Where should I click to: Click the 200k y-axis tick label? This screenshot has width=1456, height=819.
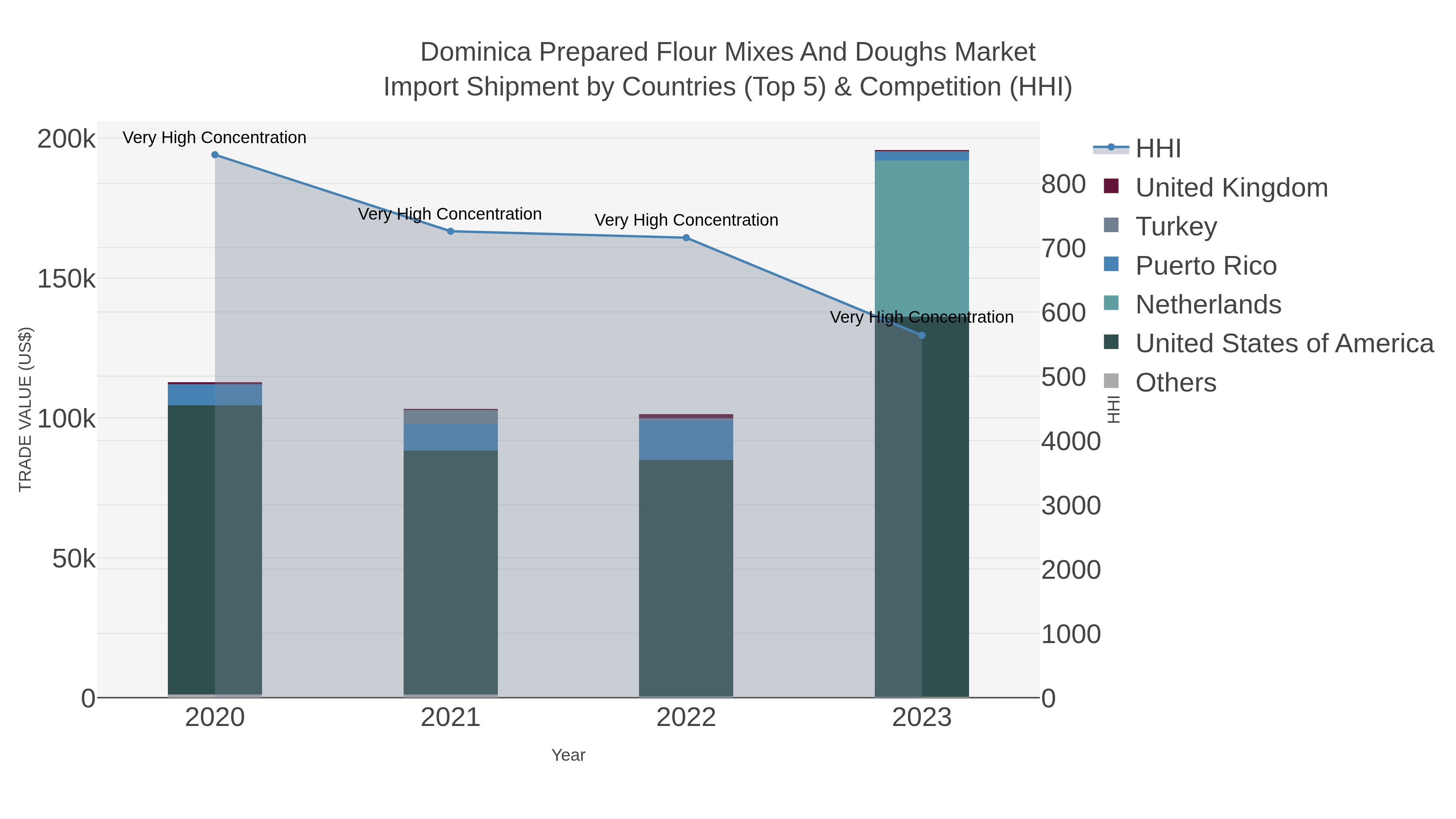click(67, 139)
